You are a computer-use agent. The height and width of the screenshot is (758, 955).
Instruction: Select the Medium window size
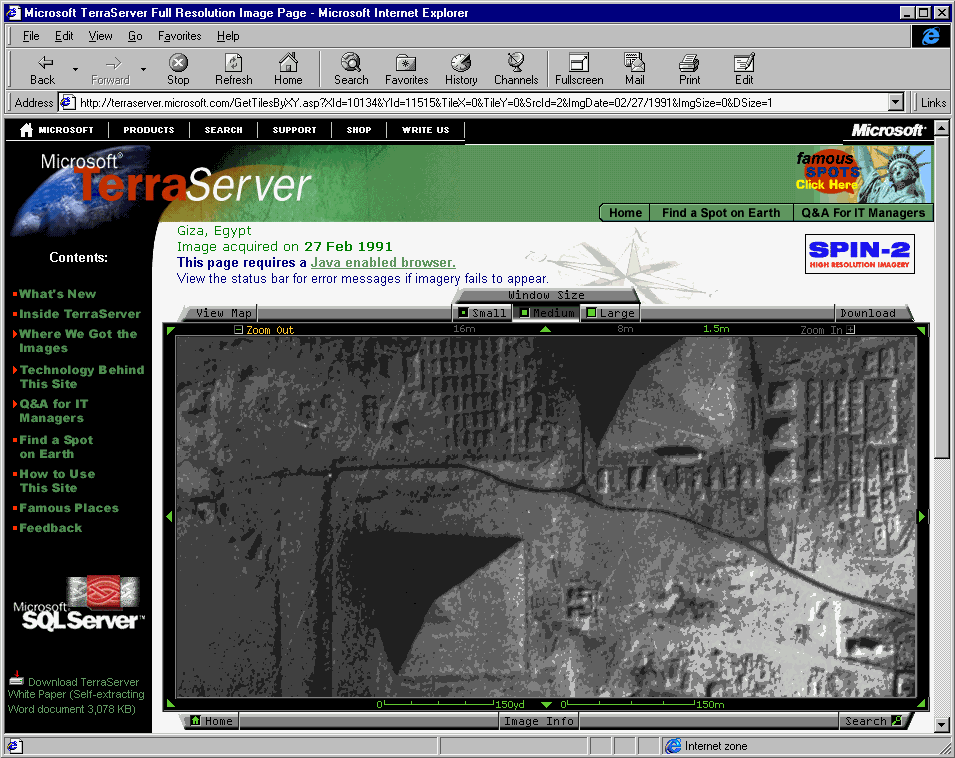[x=547, y=313]
